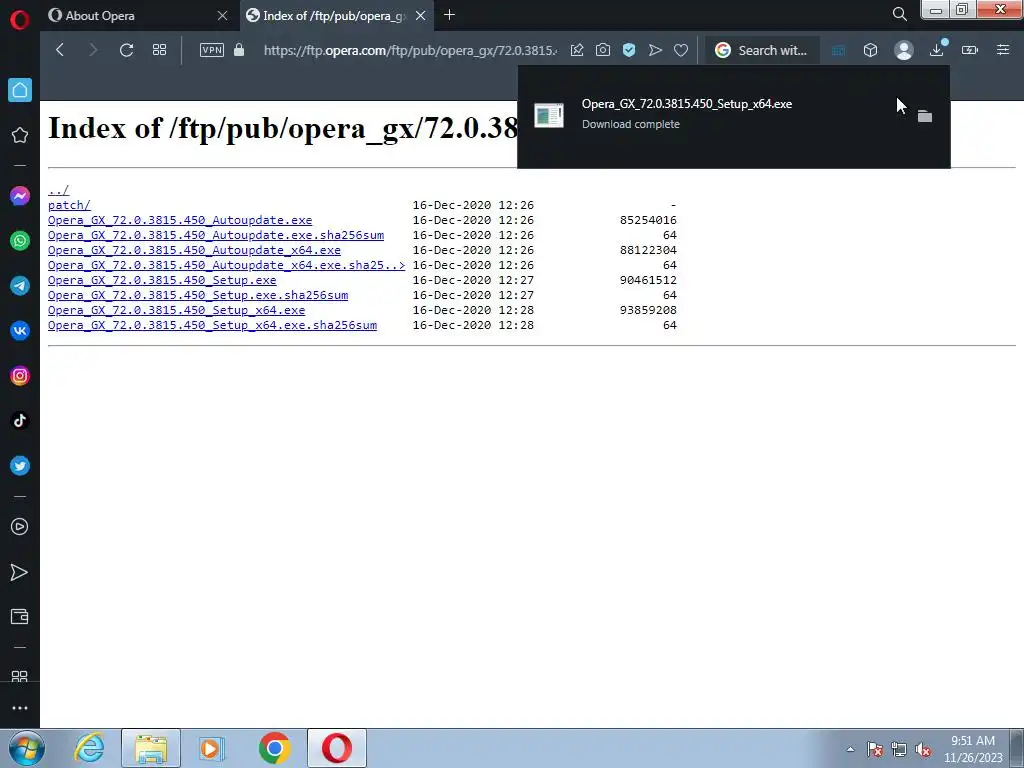Click the ftp.opera.com address field
This screenshot has height=768, width=1024.
pyautogui.click(x=410, y=50)
